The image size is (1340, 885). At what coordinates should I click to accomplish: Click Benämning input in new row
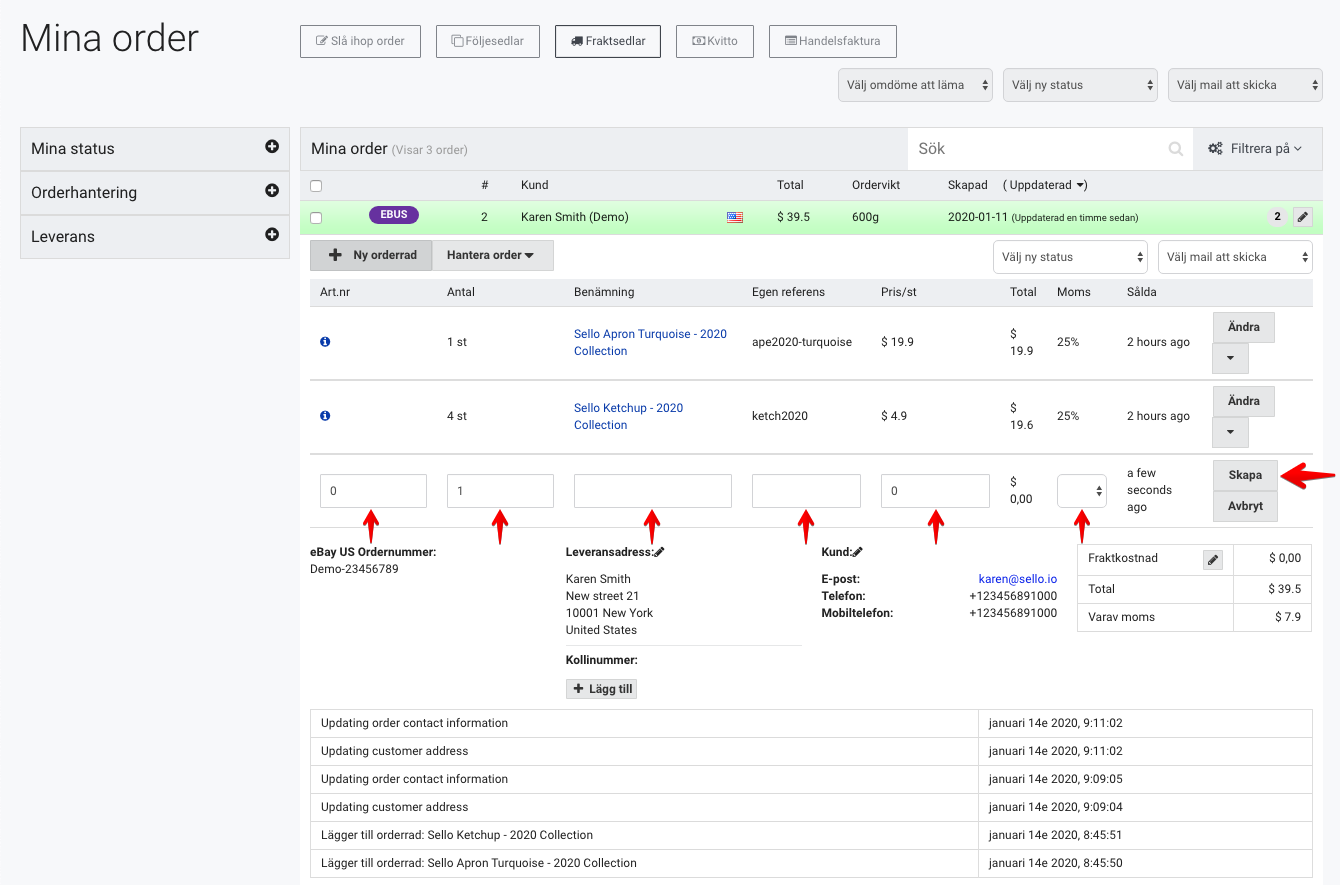[653, 491]
